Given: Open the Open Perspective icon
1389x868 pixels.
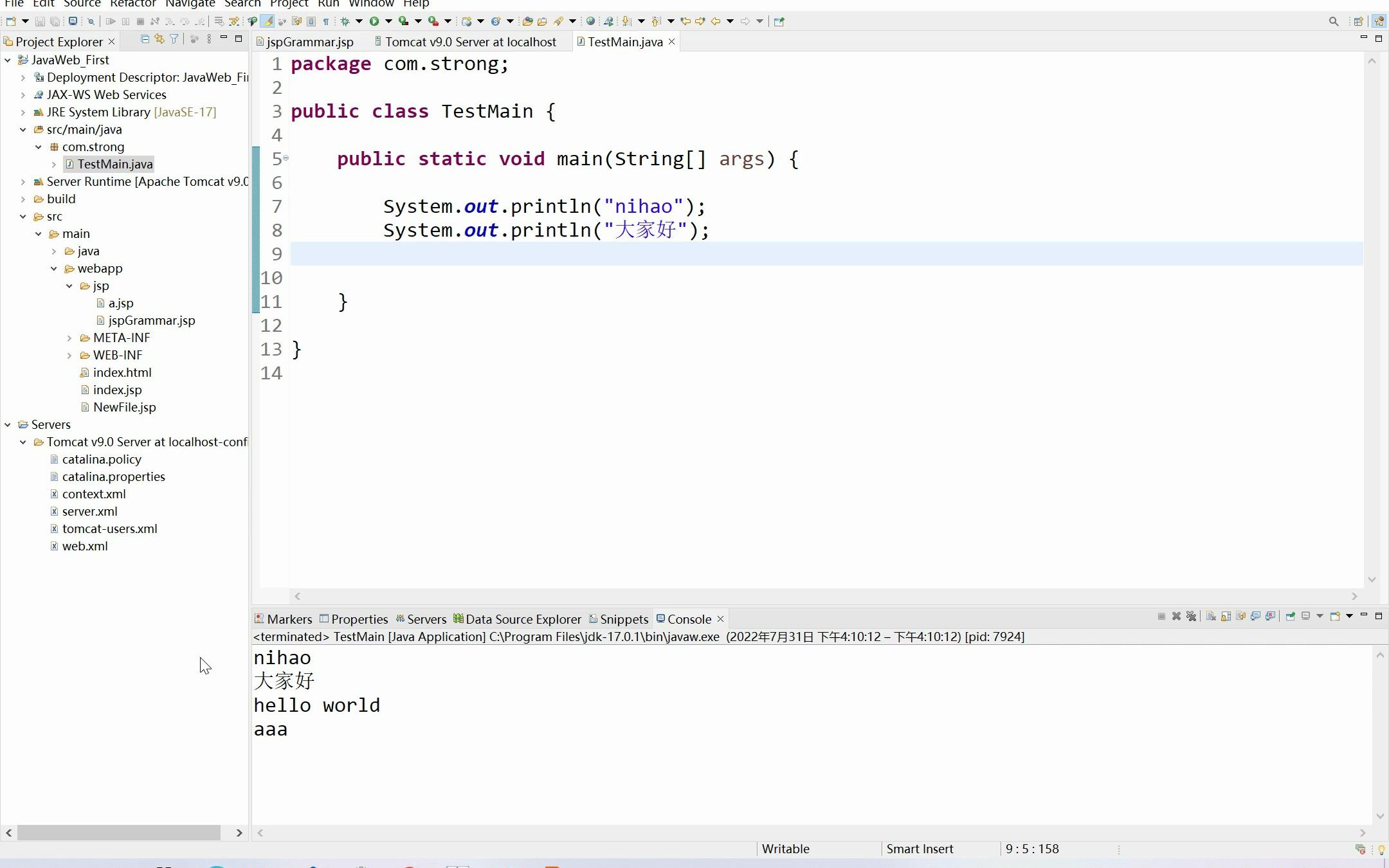Looking at the screenshot, I should tap(1358, 21).
